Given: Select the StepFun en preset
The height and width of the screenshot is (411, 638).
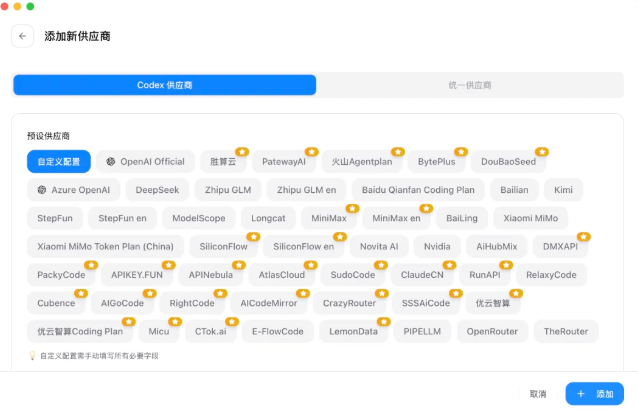Looking at the screenshot, I should click(x=122, y=218).
